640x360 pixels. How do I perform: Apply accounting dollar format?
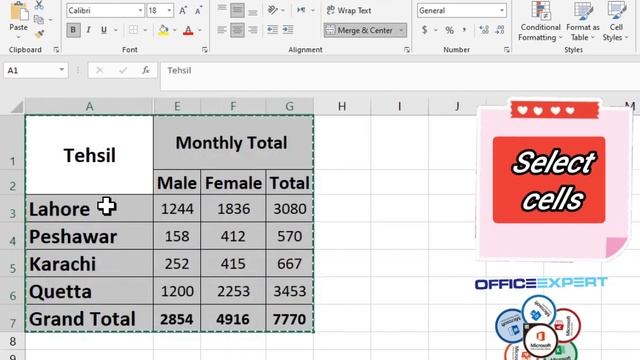pyautogui.click(x=424, y=30)
